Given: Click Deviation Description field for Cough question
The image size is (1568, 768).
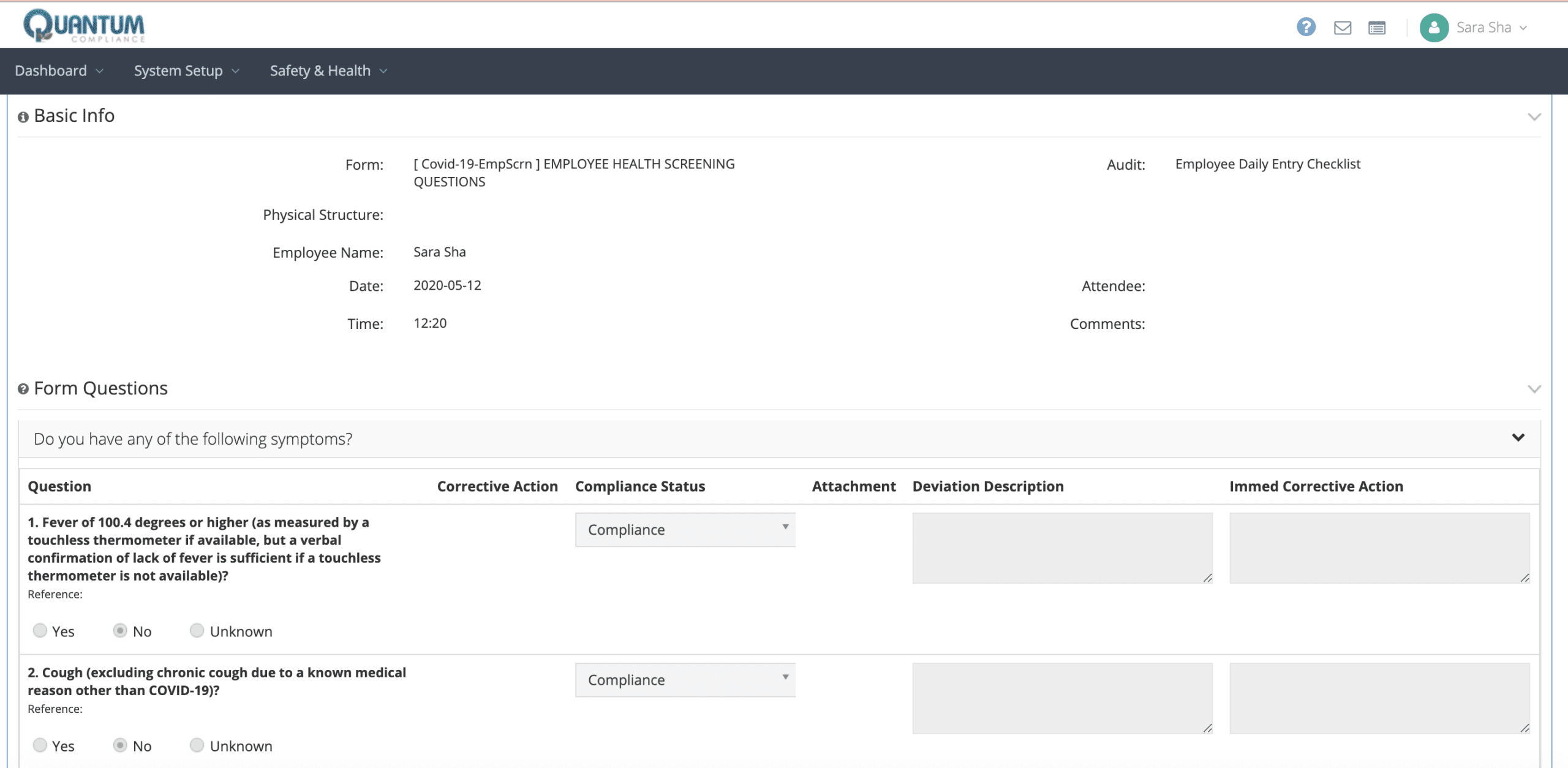Looking at the screenshot, I should tap(1062, 698).
